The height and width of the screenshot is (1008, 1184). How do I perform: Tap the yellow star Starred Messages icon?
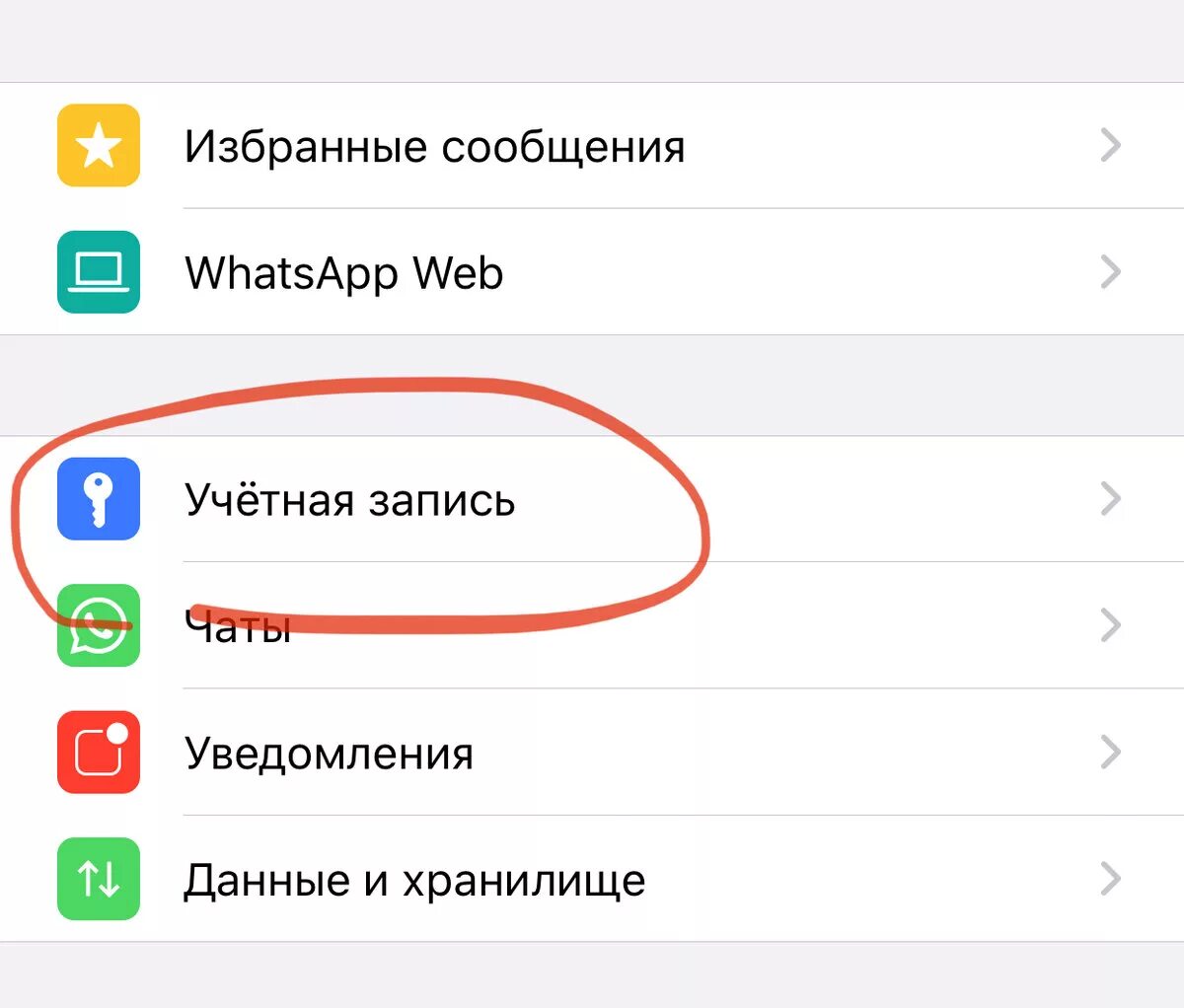[99, 146]
